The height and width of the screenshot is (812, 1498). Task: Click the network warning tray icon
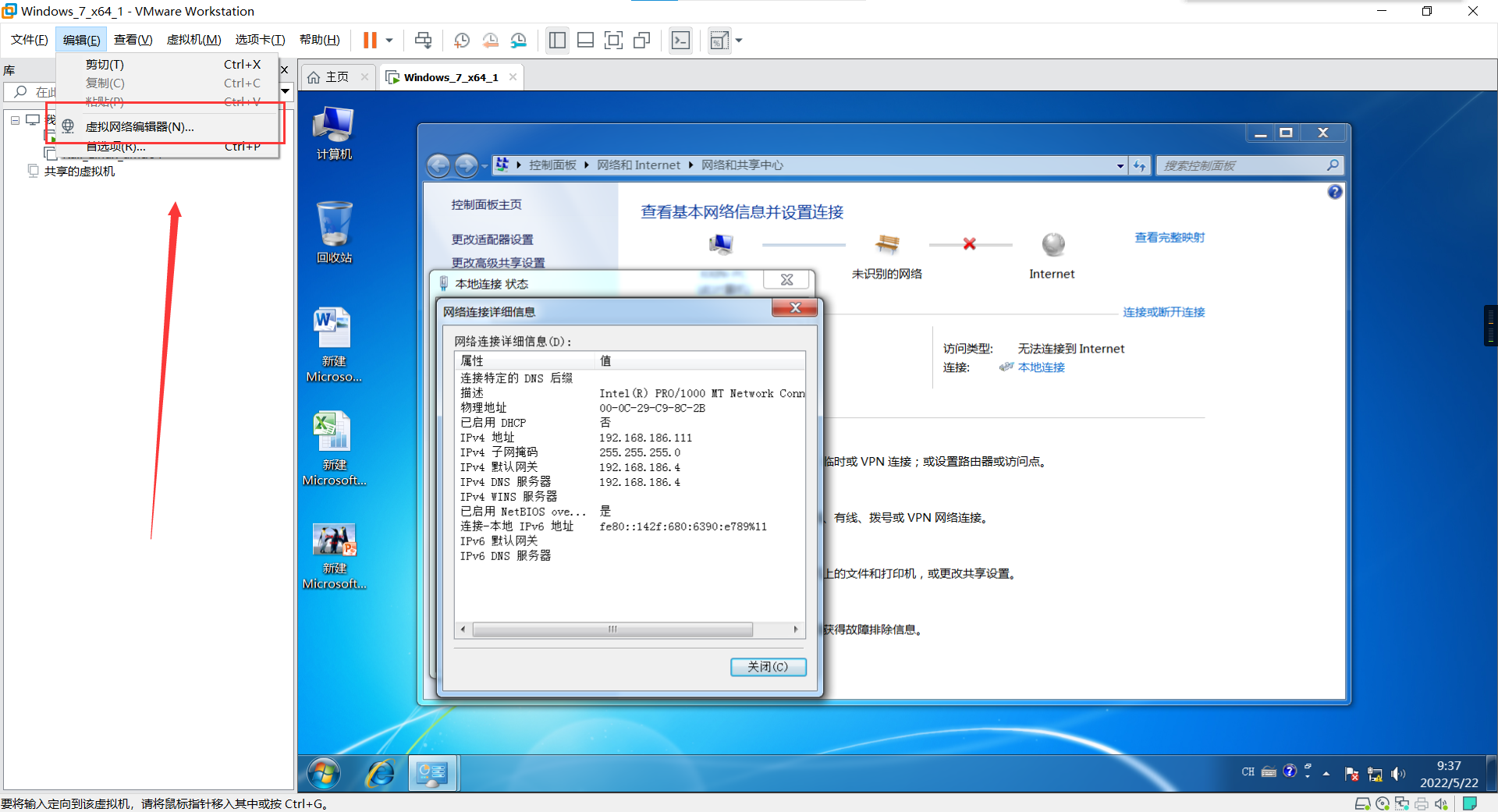[x=1375, y=774]
